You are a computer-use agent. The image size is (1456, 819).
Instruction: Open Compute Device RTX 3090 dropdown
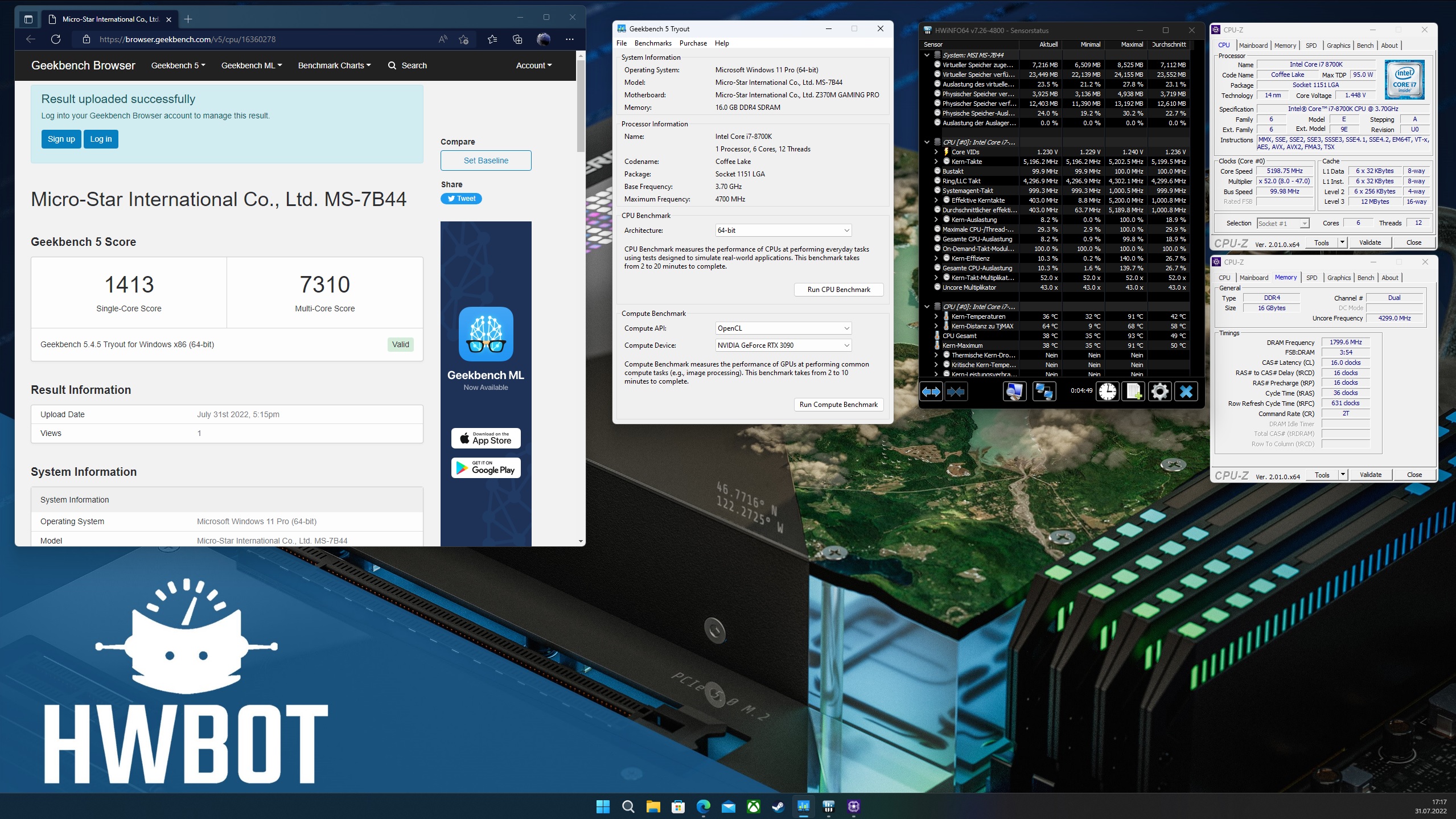(783, 345)
